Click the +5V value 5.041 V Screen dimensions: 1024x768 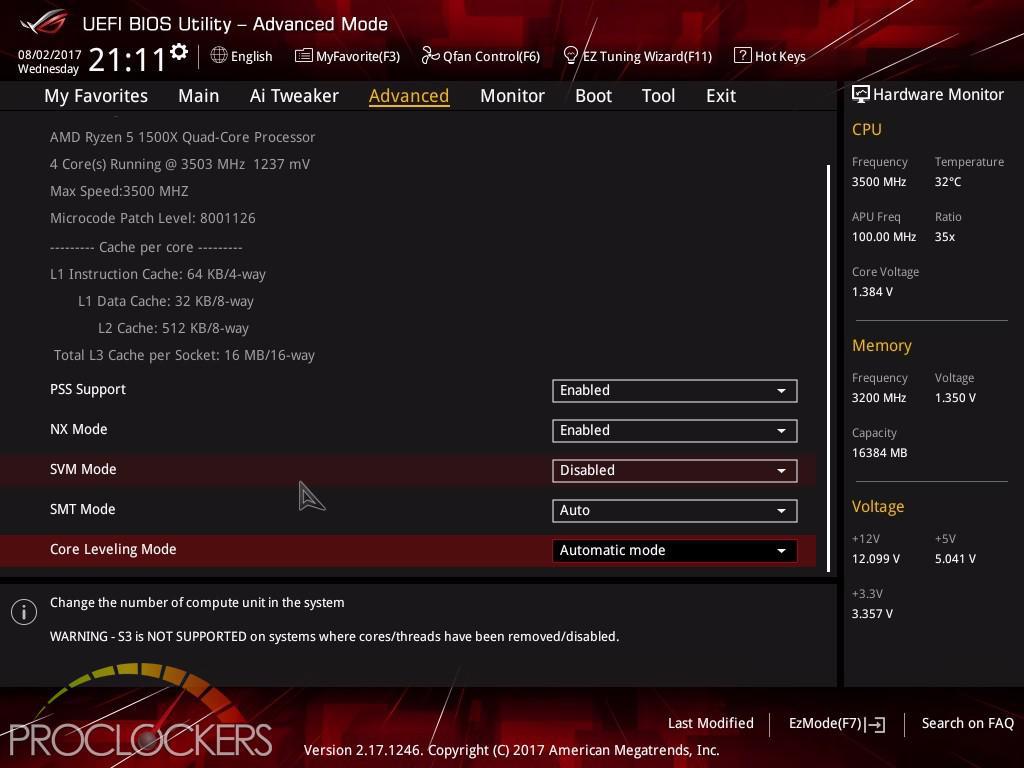(x=955, y=558)
